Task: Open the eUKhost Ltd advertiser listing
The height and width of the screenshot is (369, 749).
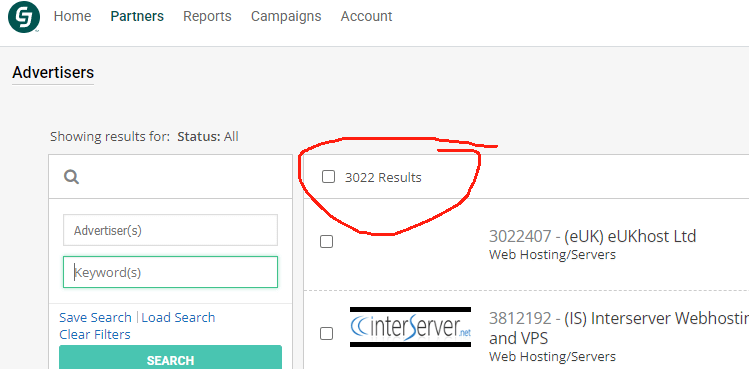Action: 592,236
